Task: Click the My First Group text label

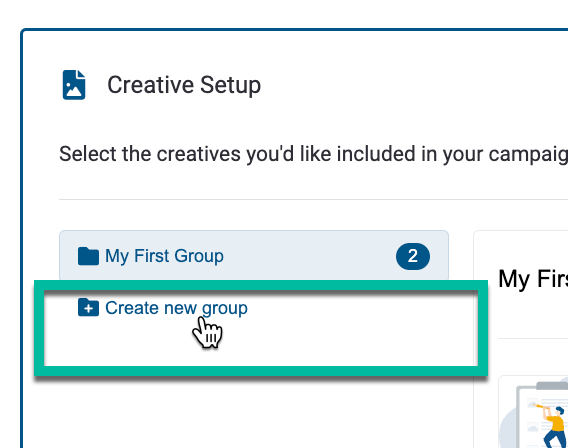Action: coord(164,256)
